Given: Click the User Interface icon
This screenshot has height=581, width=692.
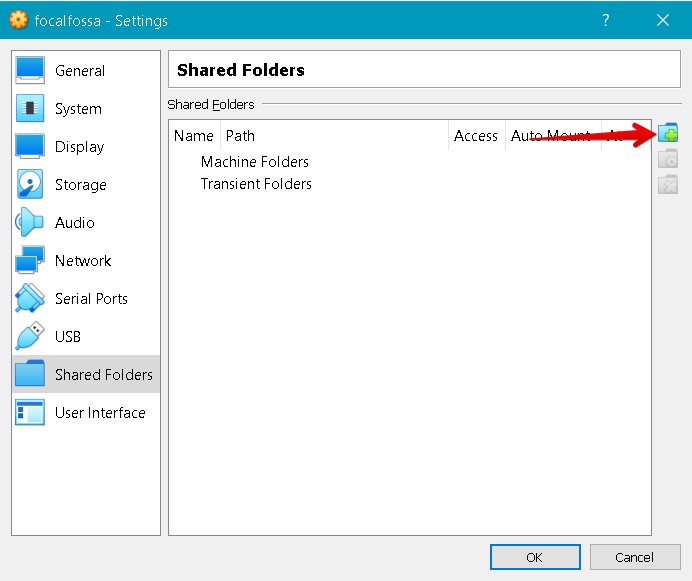Looking at the screenshot, I should pos(30,413).
